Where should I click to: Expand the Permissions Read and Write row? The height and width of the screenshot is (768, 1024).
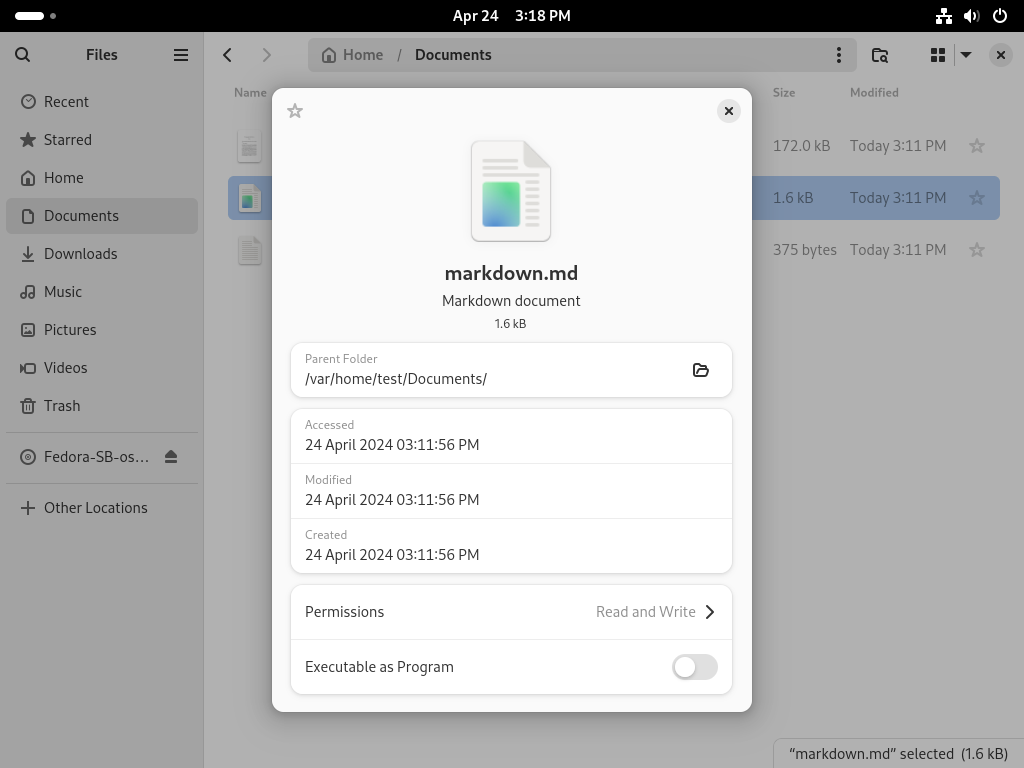[x=511, y=612]
